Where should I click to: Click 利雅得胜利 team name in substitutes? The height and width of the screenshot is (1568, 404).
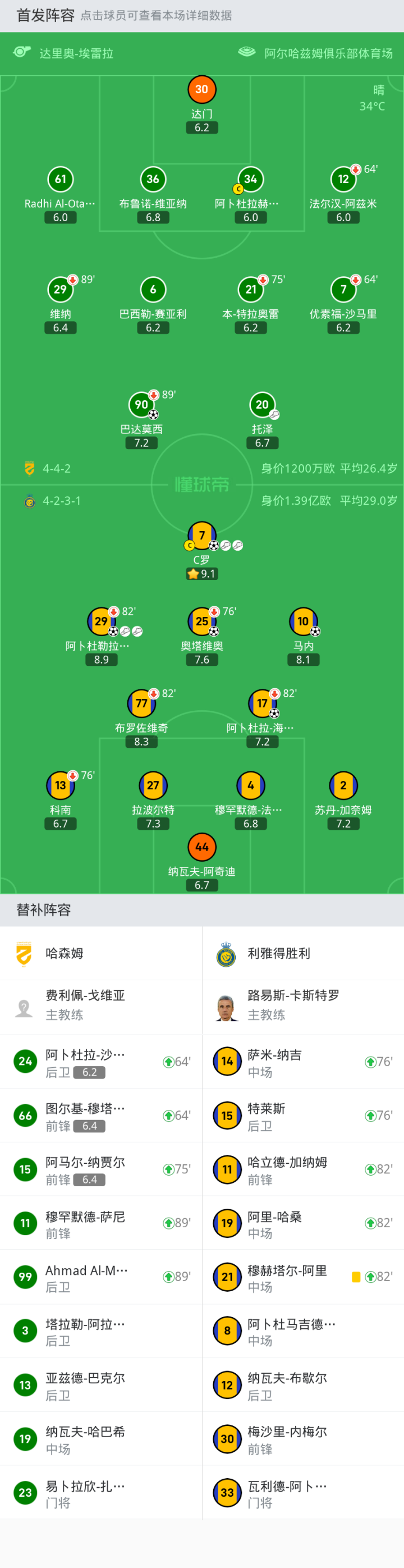tap(279, 953)
